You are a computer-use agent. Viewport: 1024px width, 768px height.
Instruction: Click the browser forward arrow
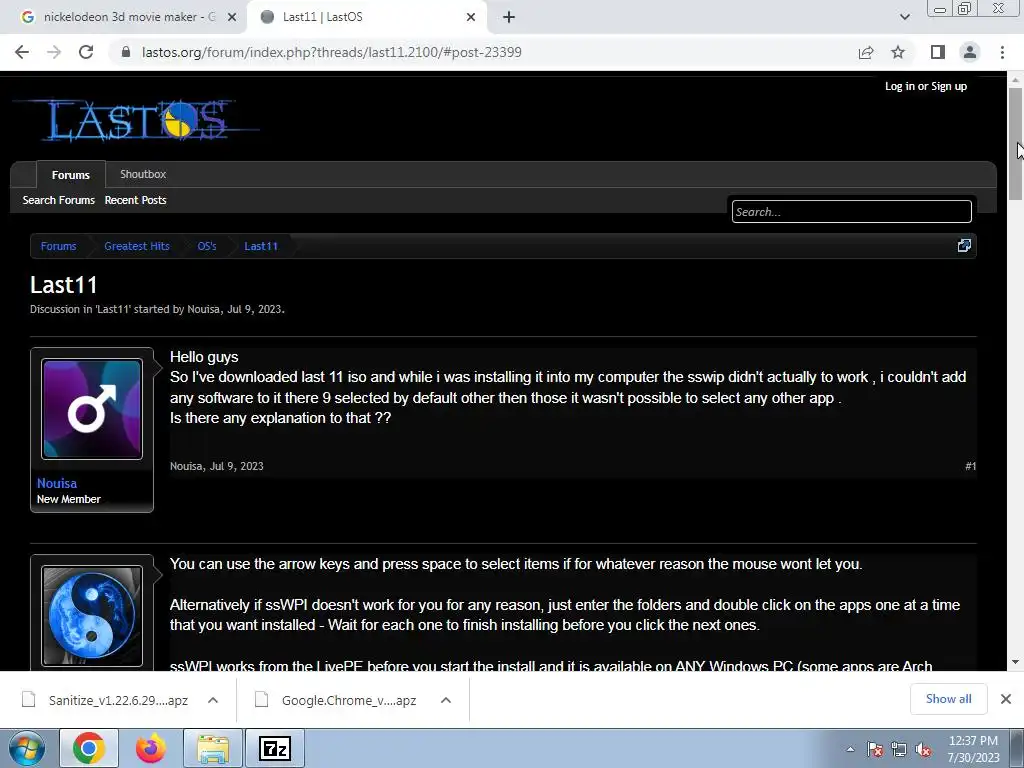coord(54,52)
